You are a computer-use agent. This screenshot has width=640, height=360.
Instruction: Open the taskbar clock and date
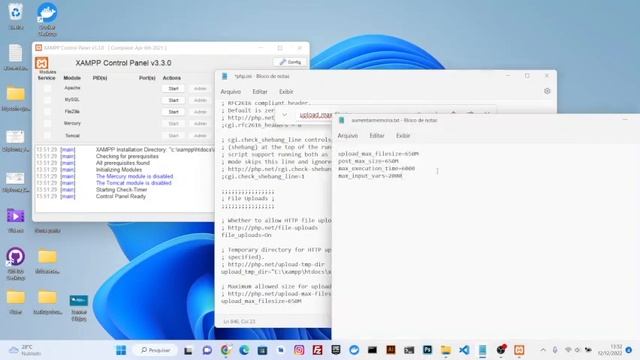[x=610, y=350]
